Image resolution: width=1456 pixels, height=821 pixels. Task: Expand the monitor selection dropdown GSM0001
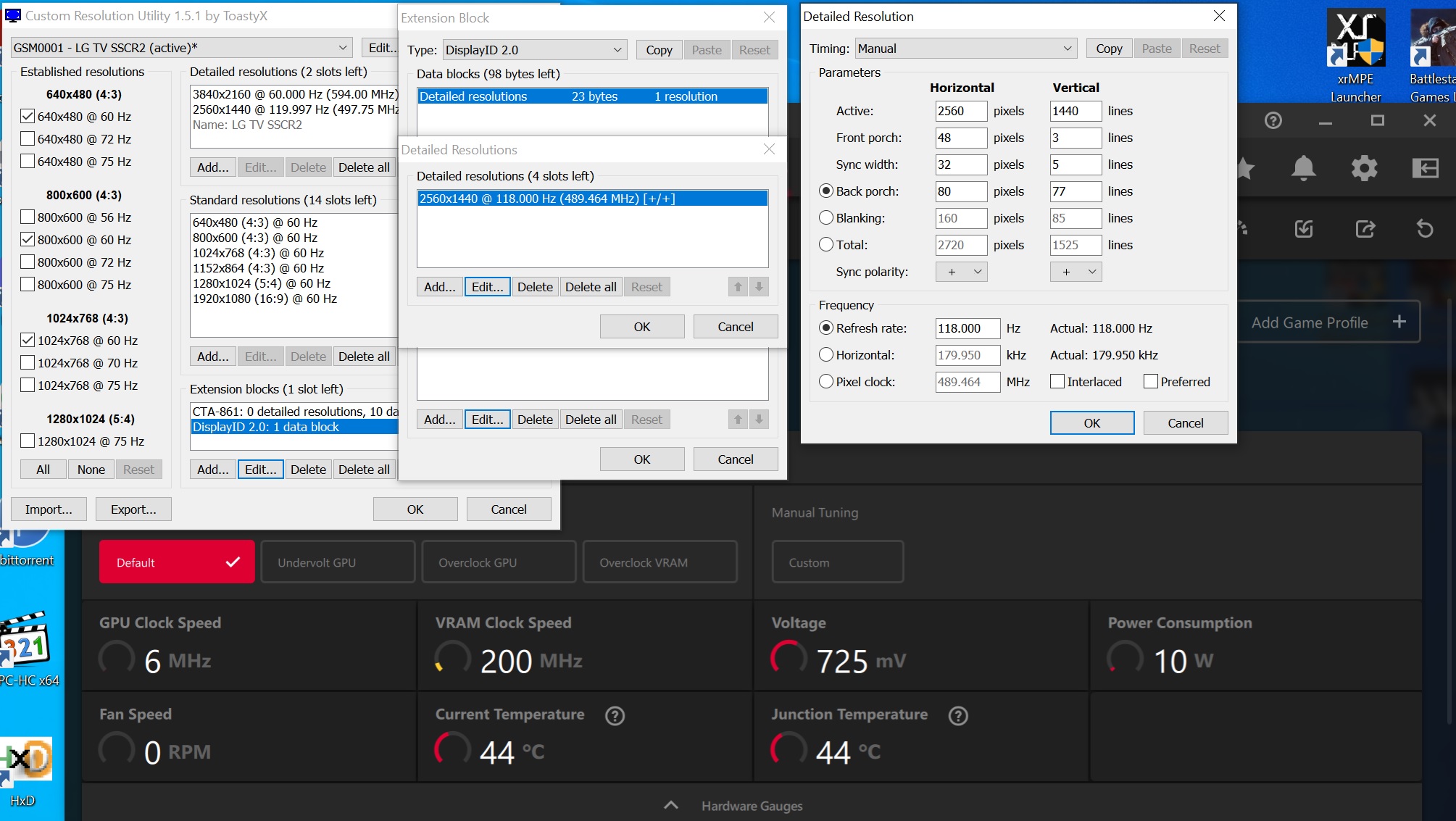(181, 48)
